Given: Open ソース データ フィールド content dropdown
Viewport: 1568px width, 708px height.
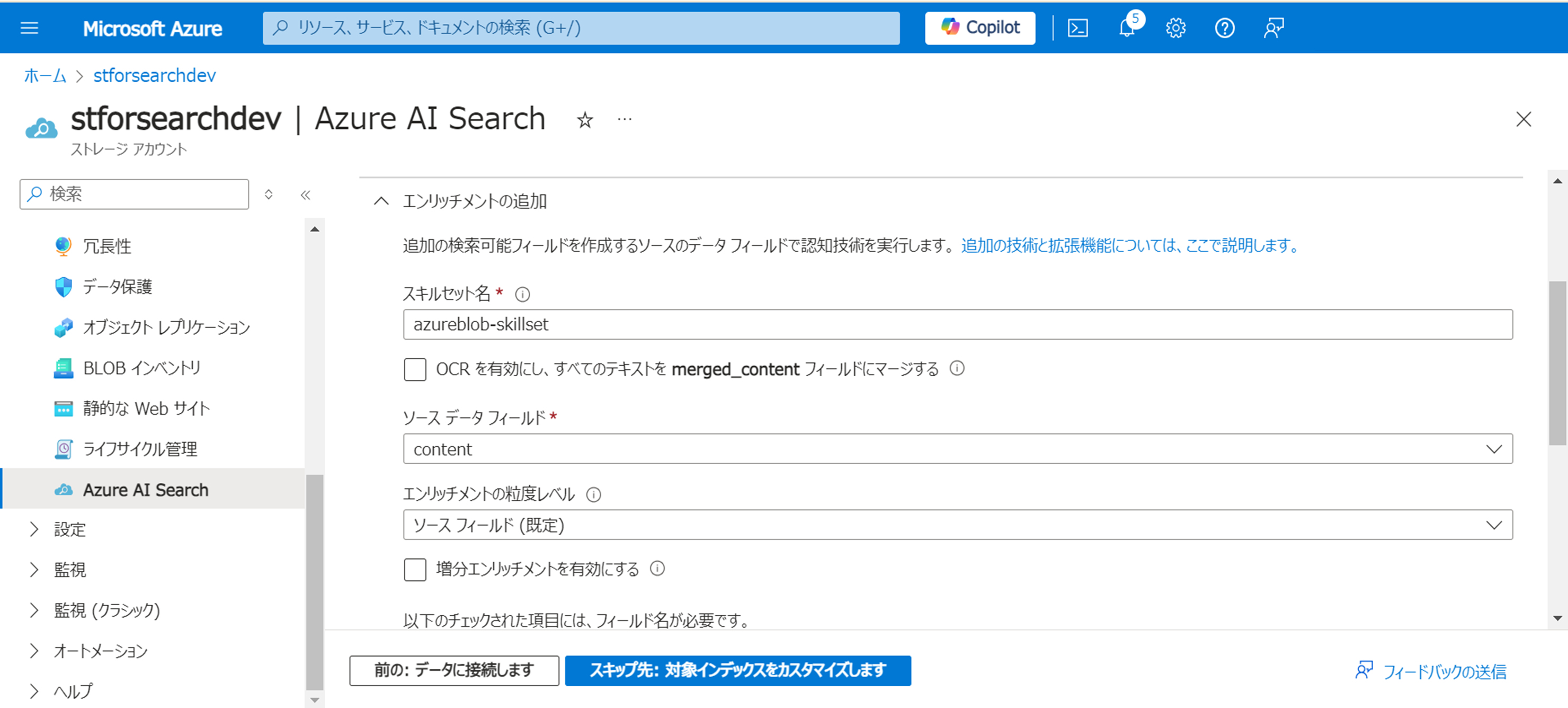Looking at the screenshot, I should [x=957, y=449].
